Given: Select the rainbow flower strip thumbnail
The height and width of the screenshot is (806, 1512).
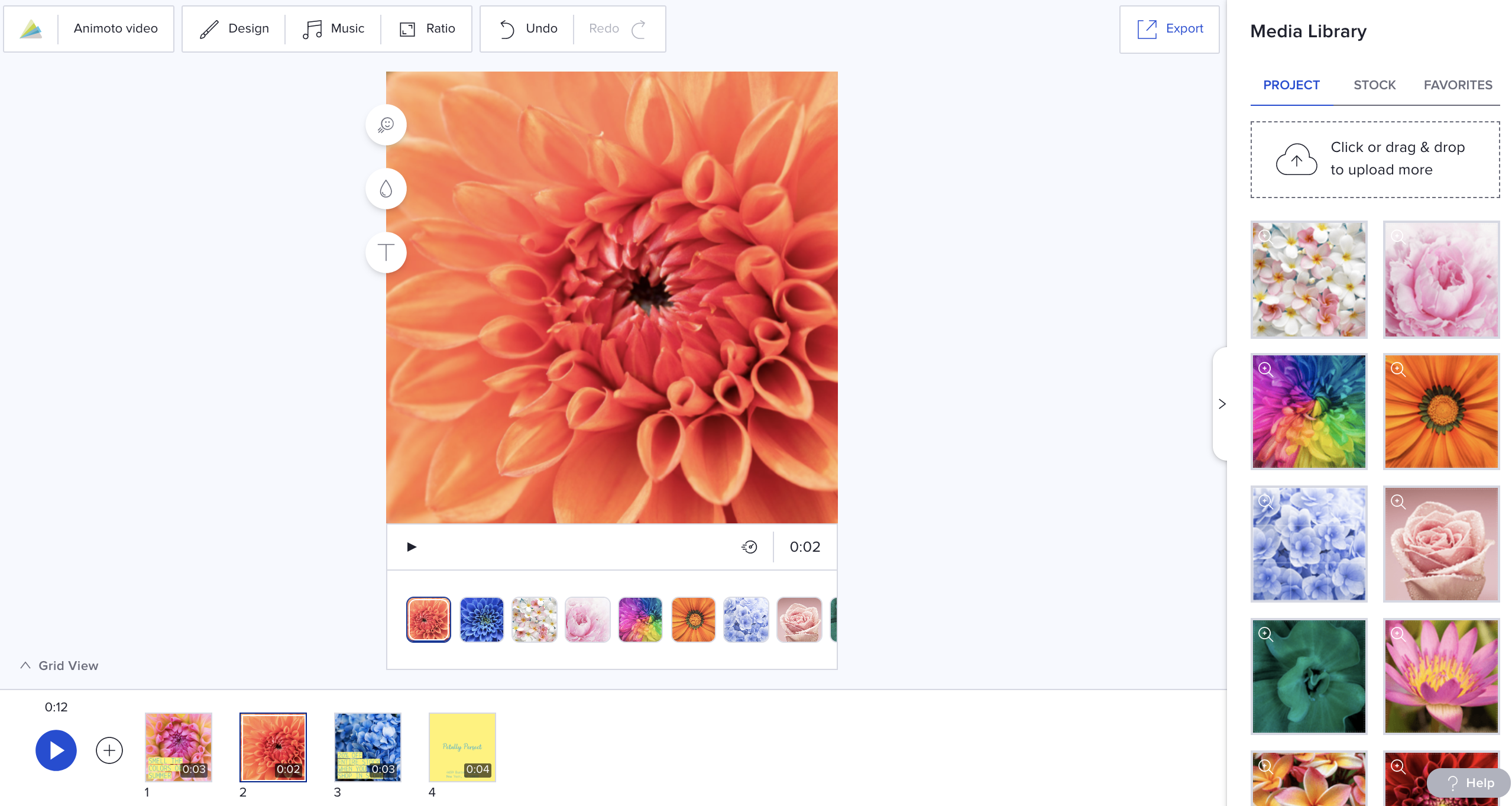Looking at the screenshot, I should coord(640,619).
